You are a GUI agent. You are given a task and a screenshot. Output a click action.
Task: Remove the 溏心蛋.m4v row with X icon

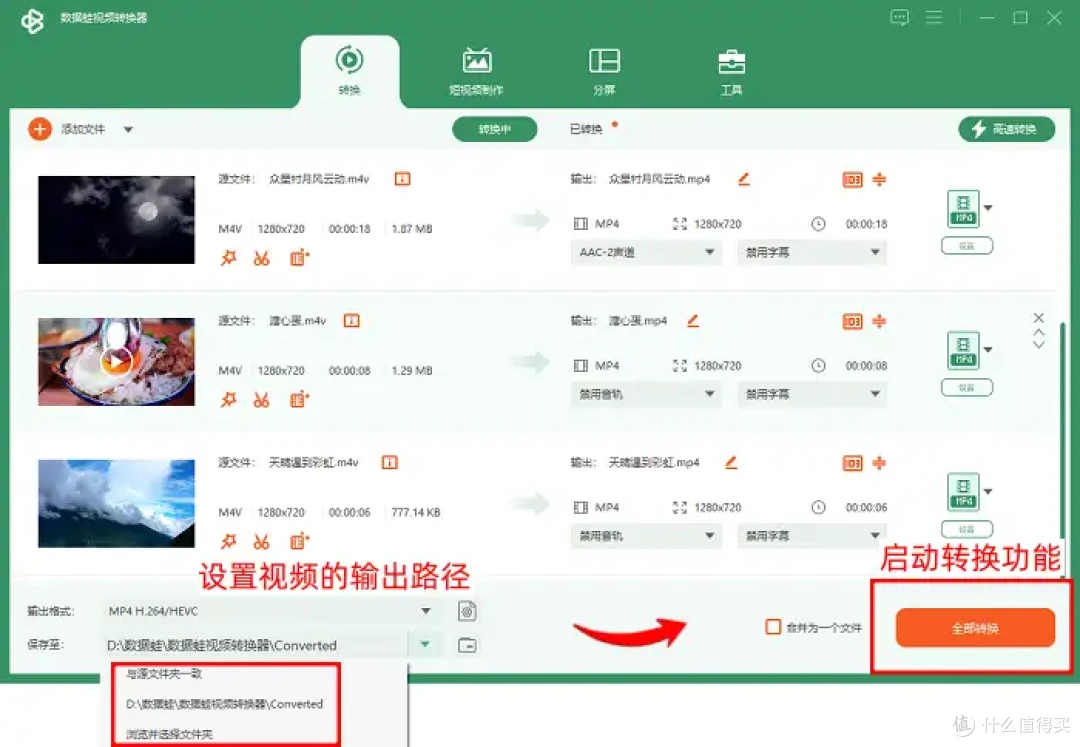[x=1039, y=318]
